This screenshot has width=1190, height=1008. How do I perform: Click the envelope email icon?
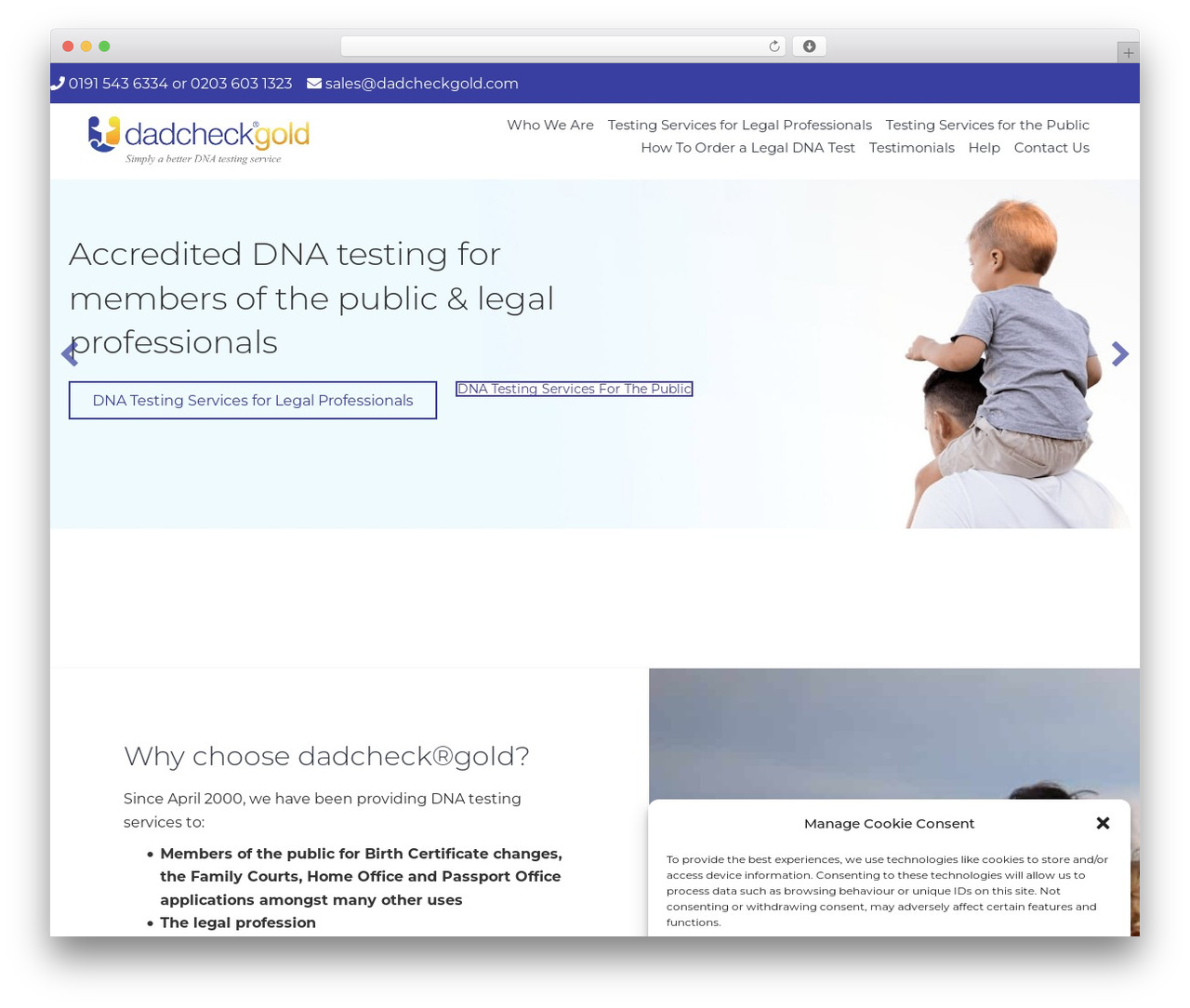coord(314,84)
